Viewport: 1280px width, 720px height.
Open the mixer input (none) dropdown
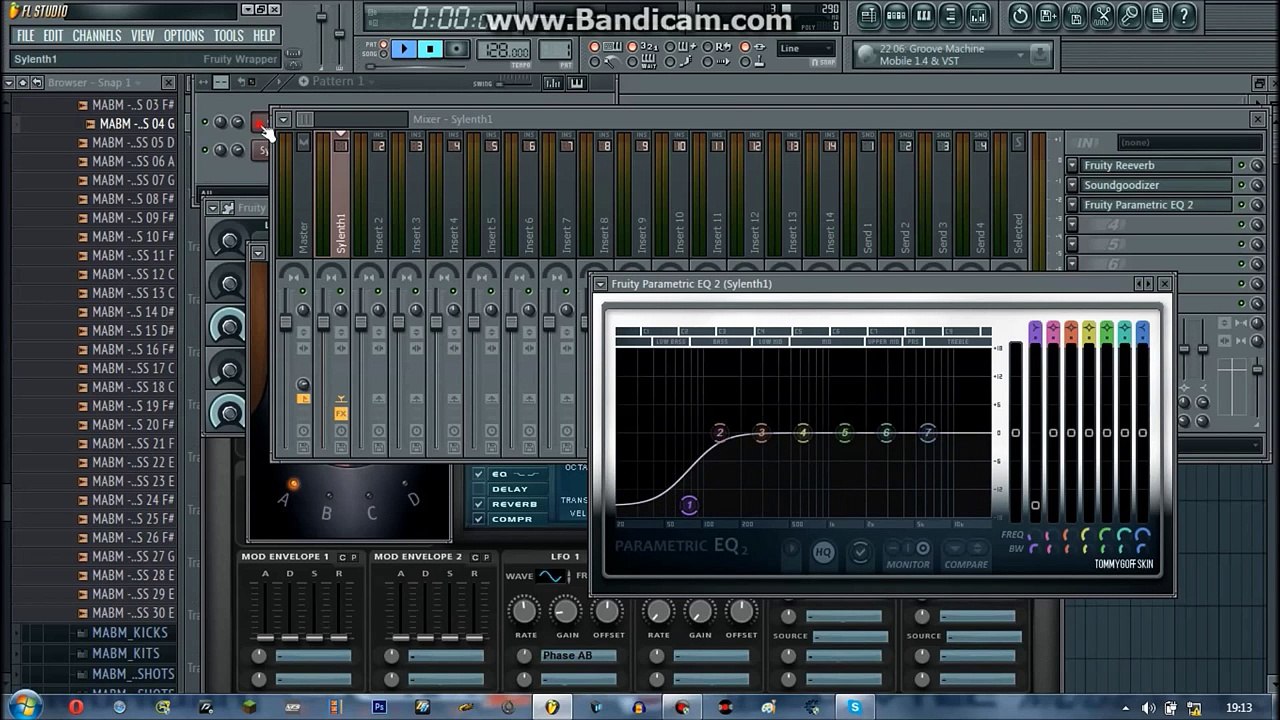pos(1190,143)
